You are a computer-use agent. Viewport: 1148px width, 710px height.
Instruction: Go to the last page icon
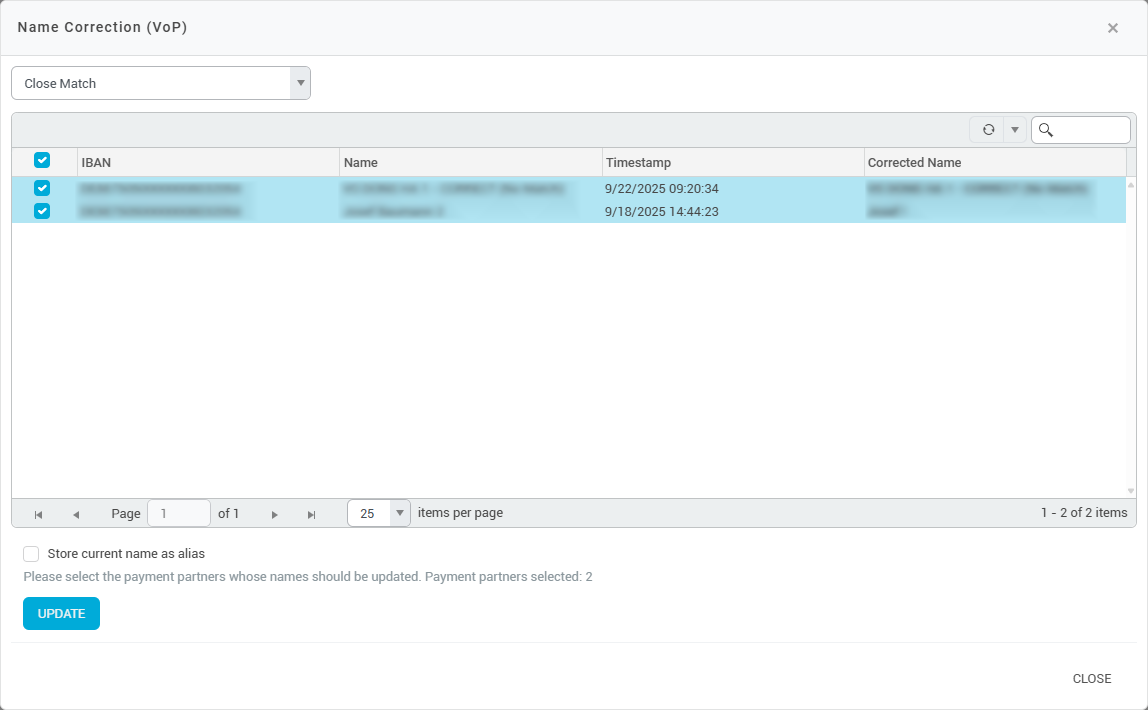pos(311,514)
